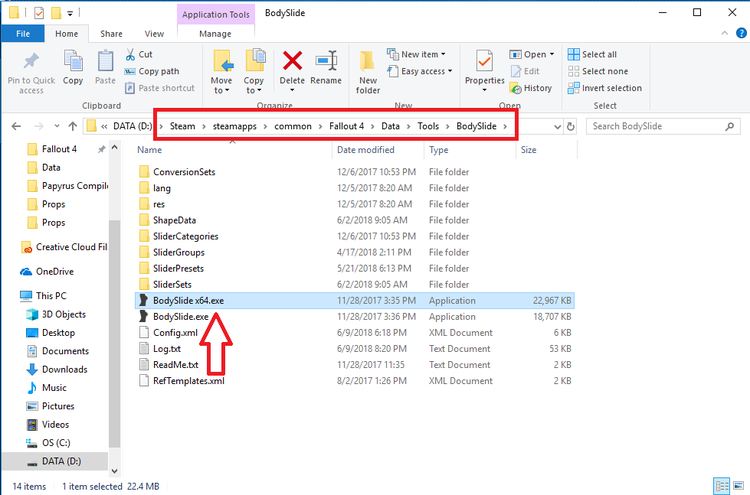
Task: Open the Easy access dropdown
Action: [419, 71]
